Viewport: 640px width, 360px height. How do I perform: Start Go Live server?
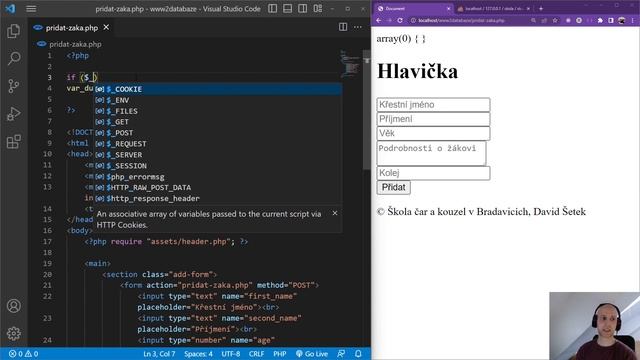point(312,354)
